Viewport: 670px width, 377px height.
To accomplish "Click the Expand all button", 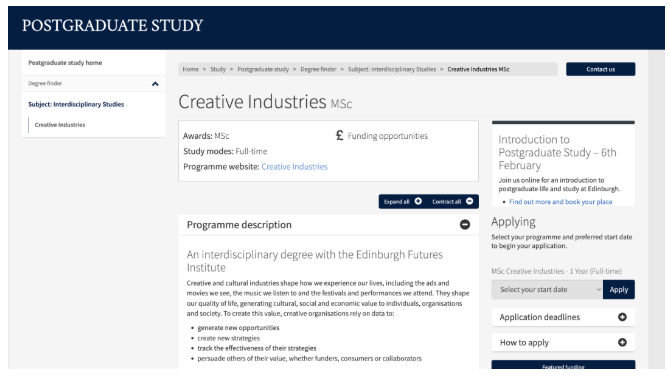I will coord(403,202).
